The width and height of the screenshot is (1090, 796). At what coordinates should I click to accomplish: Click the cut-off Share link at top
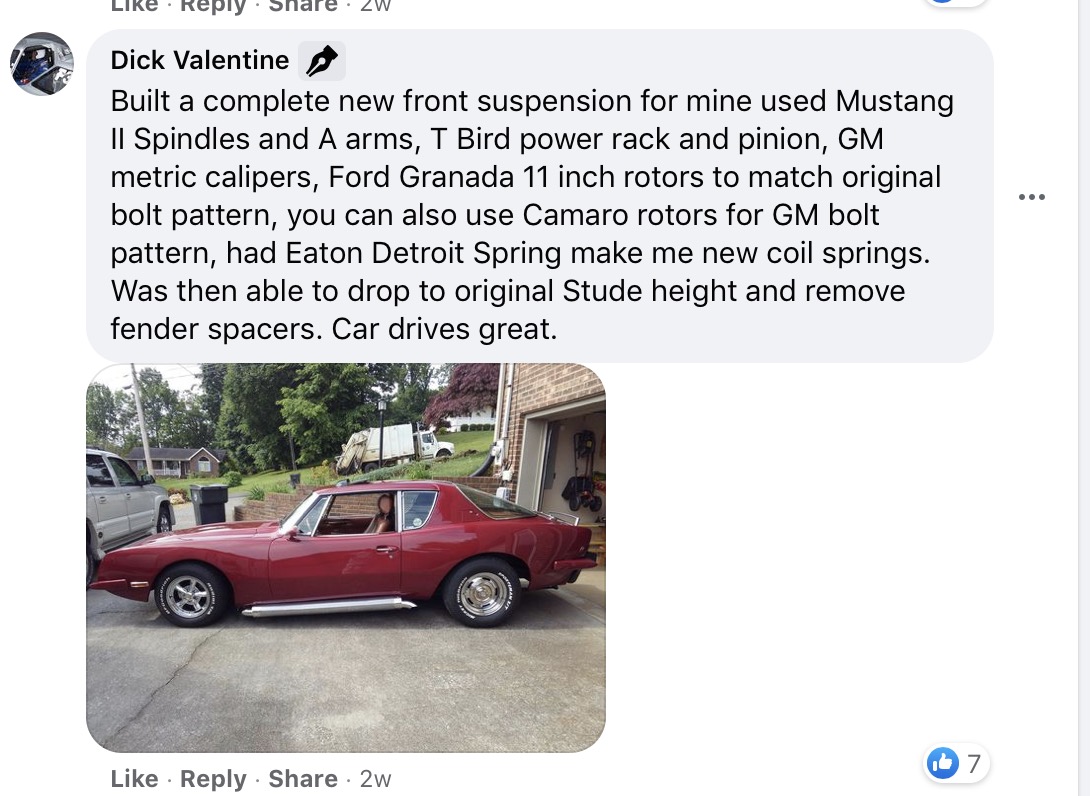302,5
